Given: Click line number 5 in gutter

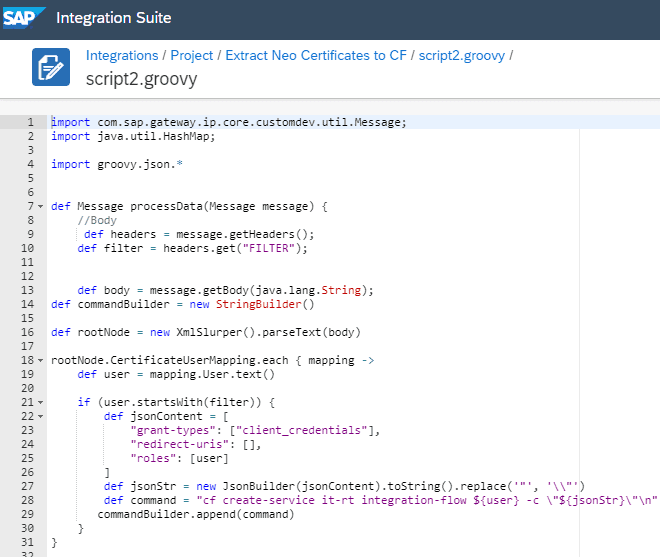Looking at the screenshot, I should pyautogui.click(x=30, y=178).
